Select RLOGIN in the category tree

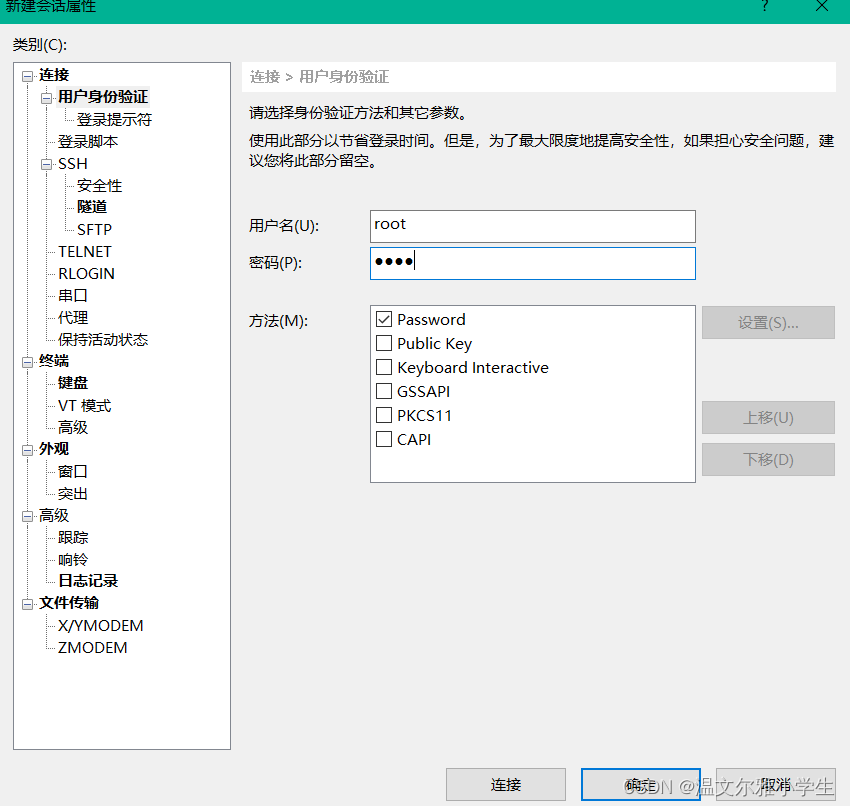pyautogui.click(x=86, y=274)
